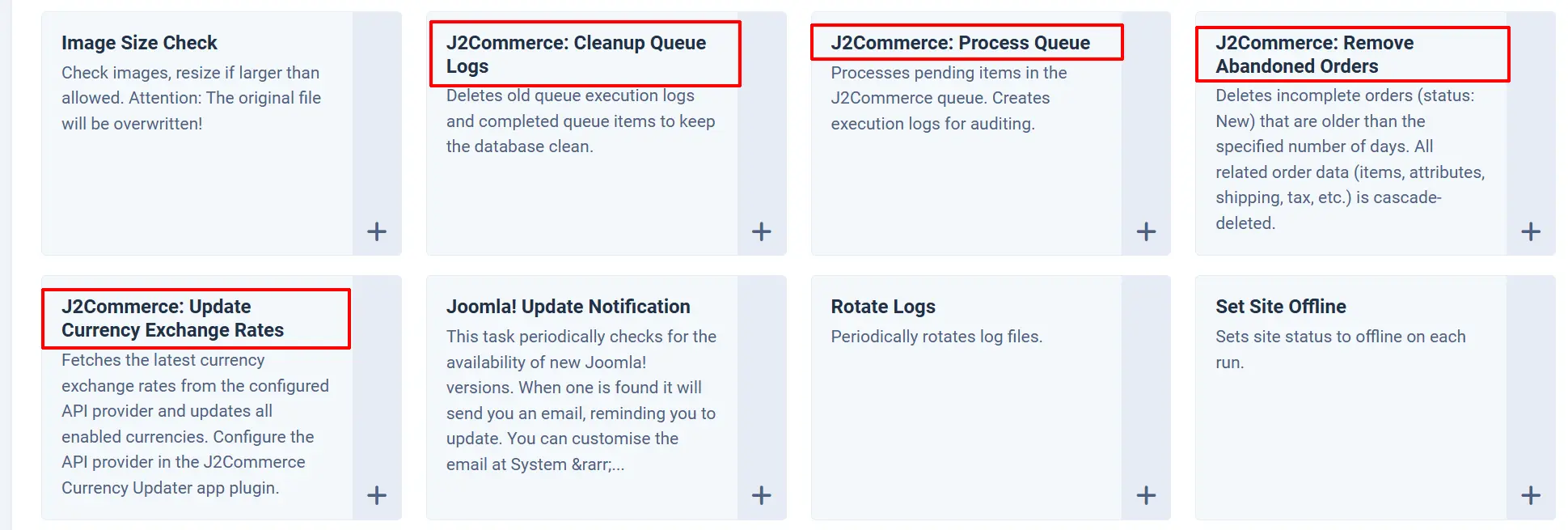Open J2Commerce: Update Currency Exchange Rates title
This screenshot has height=530, width=1568.
click(x=173, y=318)
